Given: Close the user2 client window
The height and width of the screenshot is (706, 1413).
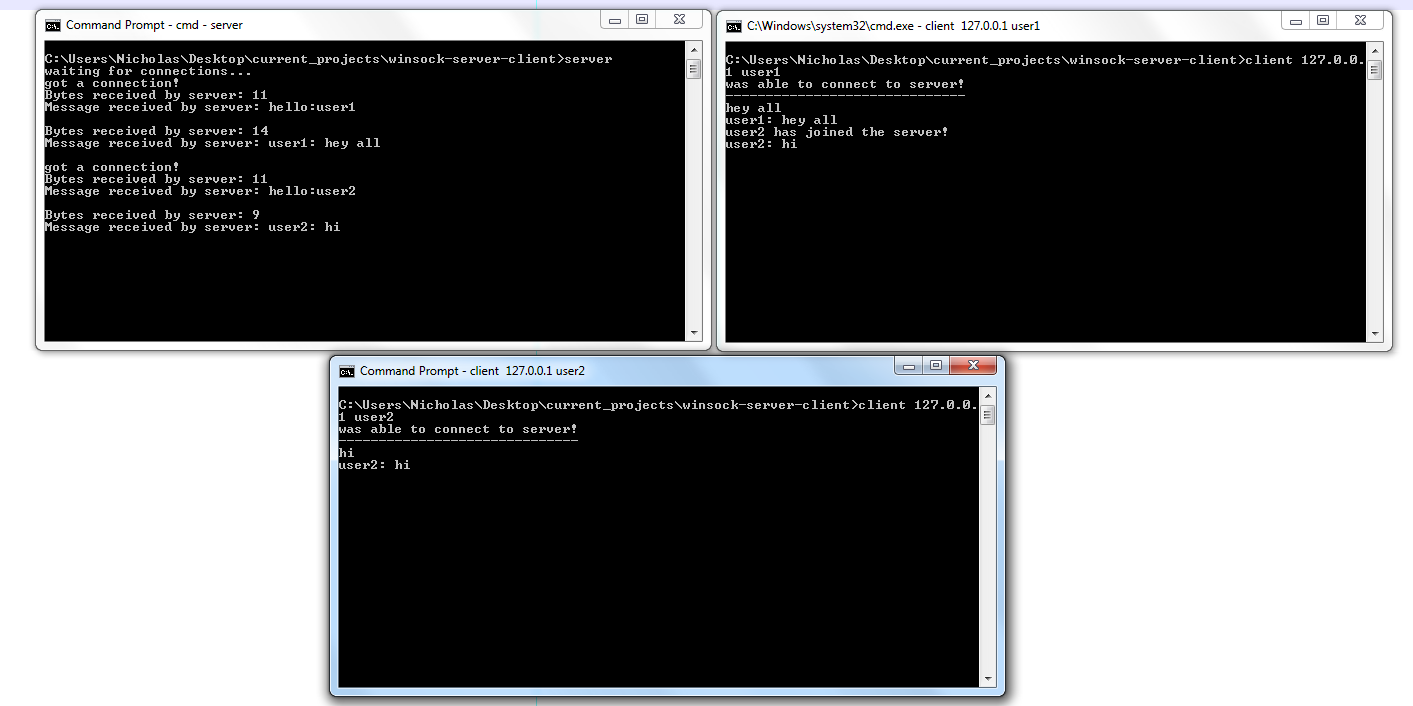Looking at the screenshot, I should click(x=971, y=365).
